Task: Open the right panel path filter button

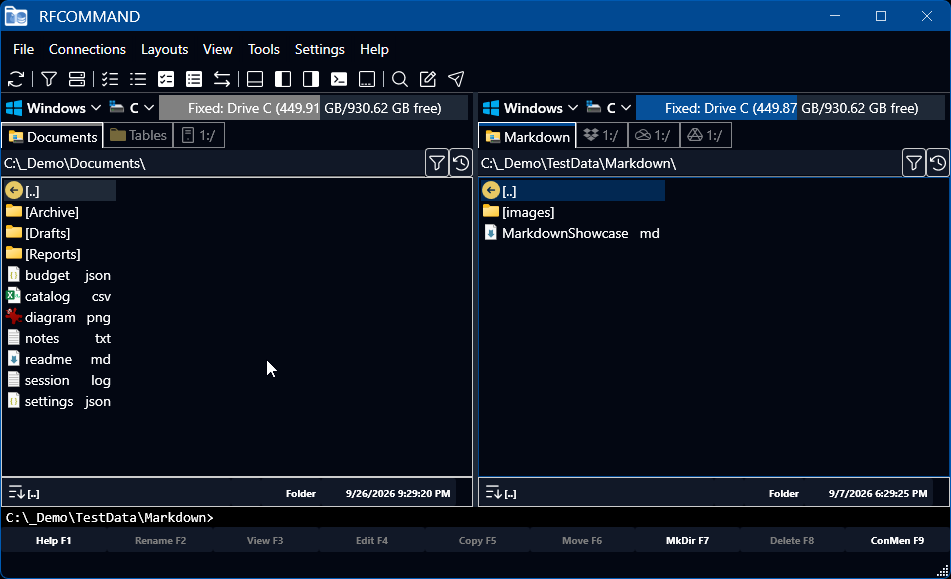Action: coord(913,163)
